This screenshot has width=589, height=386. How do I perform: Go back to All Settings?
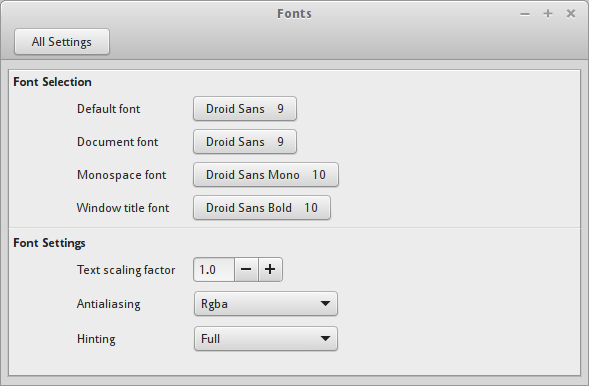point(62,42)
